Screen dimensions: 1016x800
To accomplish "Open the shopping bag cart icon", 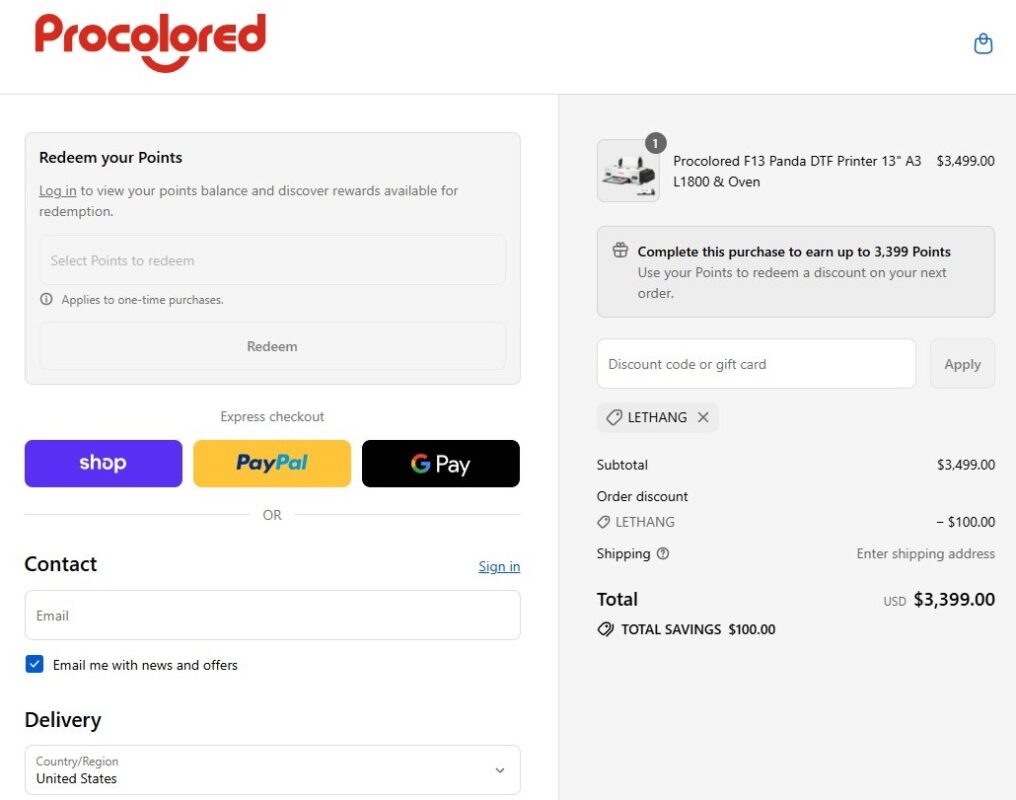I will click(983, 43).
